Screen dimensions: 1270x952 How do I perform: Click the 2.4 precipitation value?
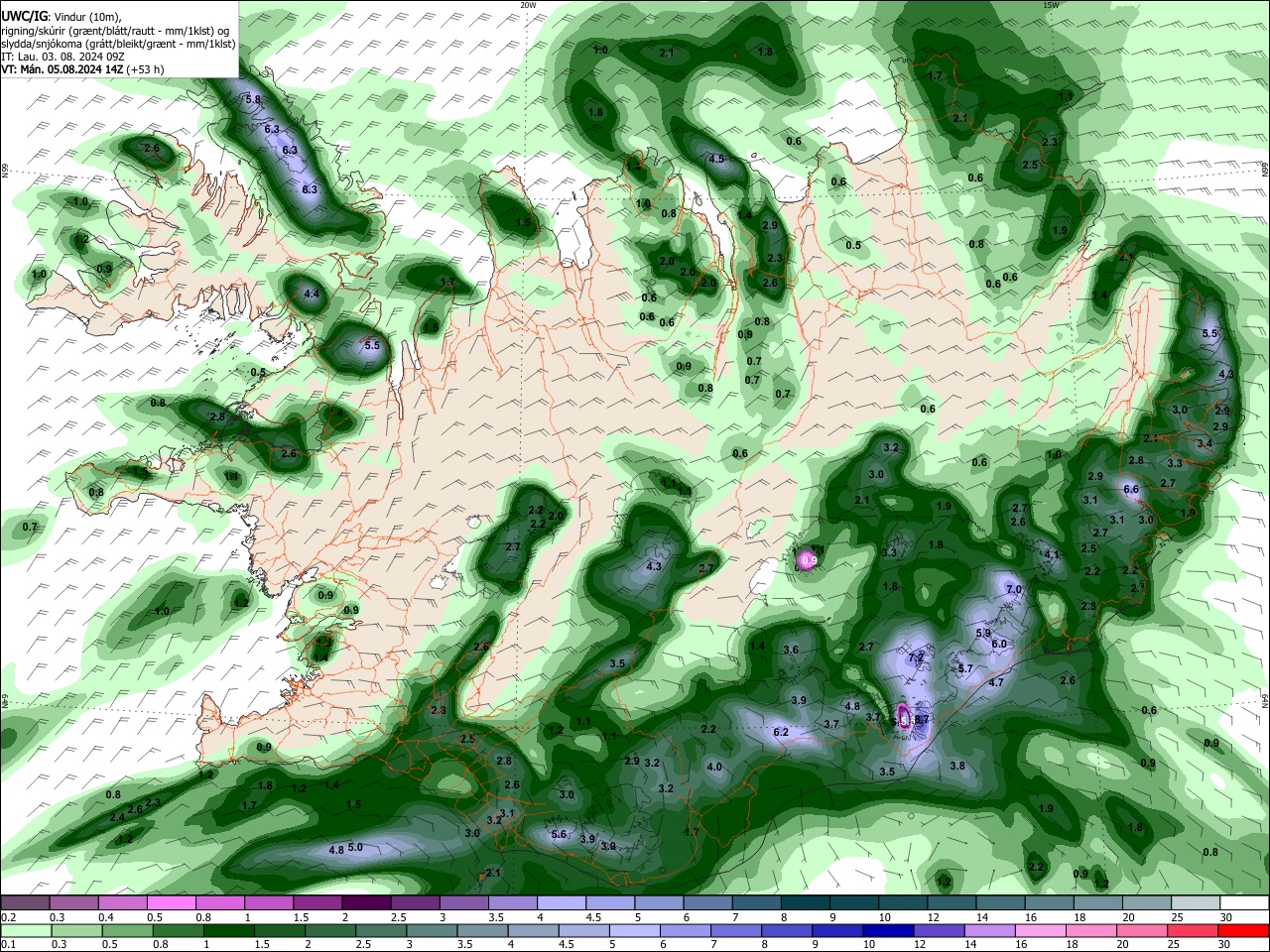point(117,817)
